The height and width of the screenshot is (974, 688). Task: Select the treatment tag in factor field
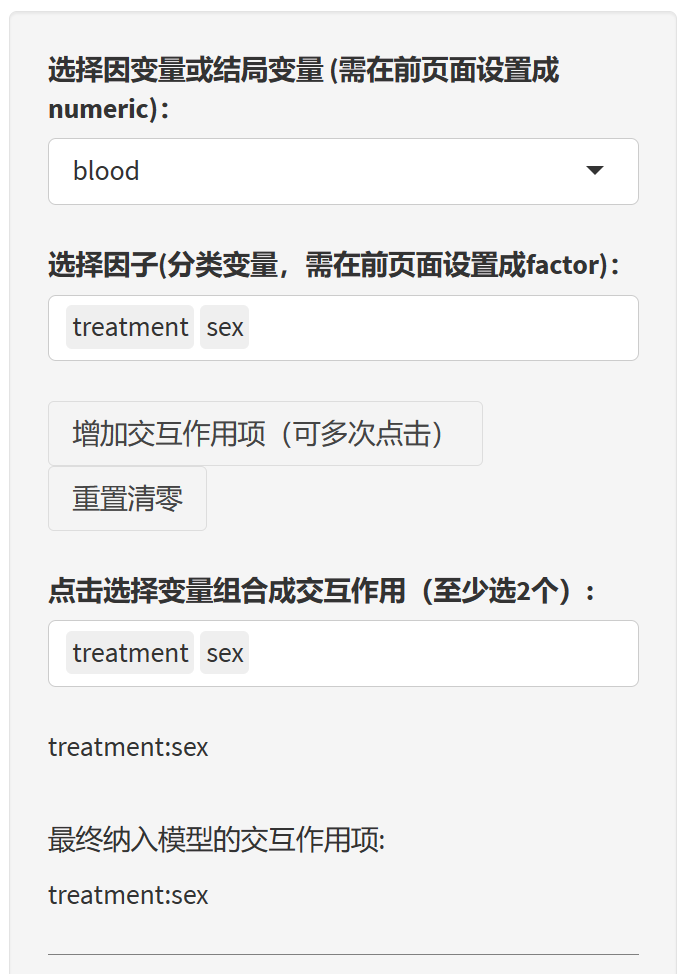pos(130,328)
